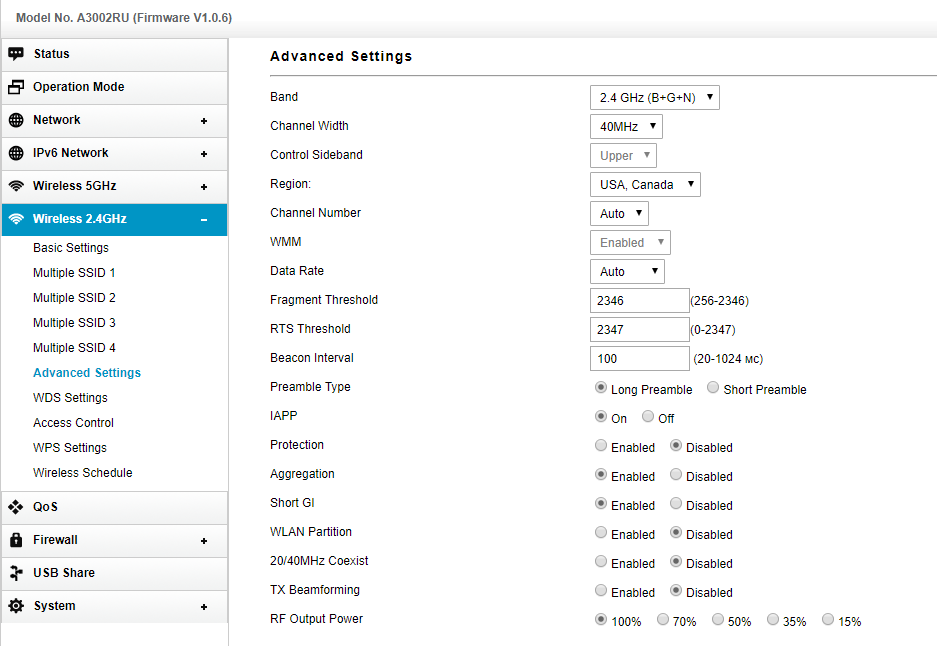Set RF Output Power to 70%
937x646 pixels.
coord(663,619)
